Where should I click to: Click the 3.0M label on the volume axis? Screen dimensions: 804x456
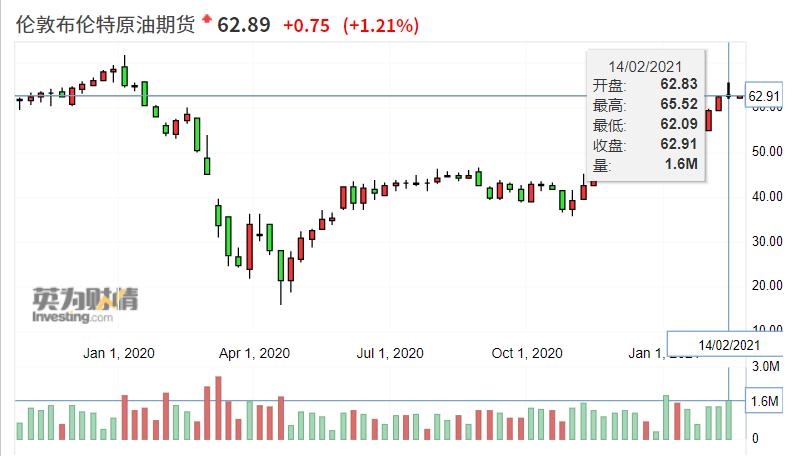pyautogui.click(x=765, y=367)
